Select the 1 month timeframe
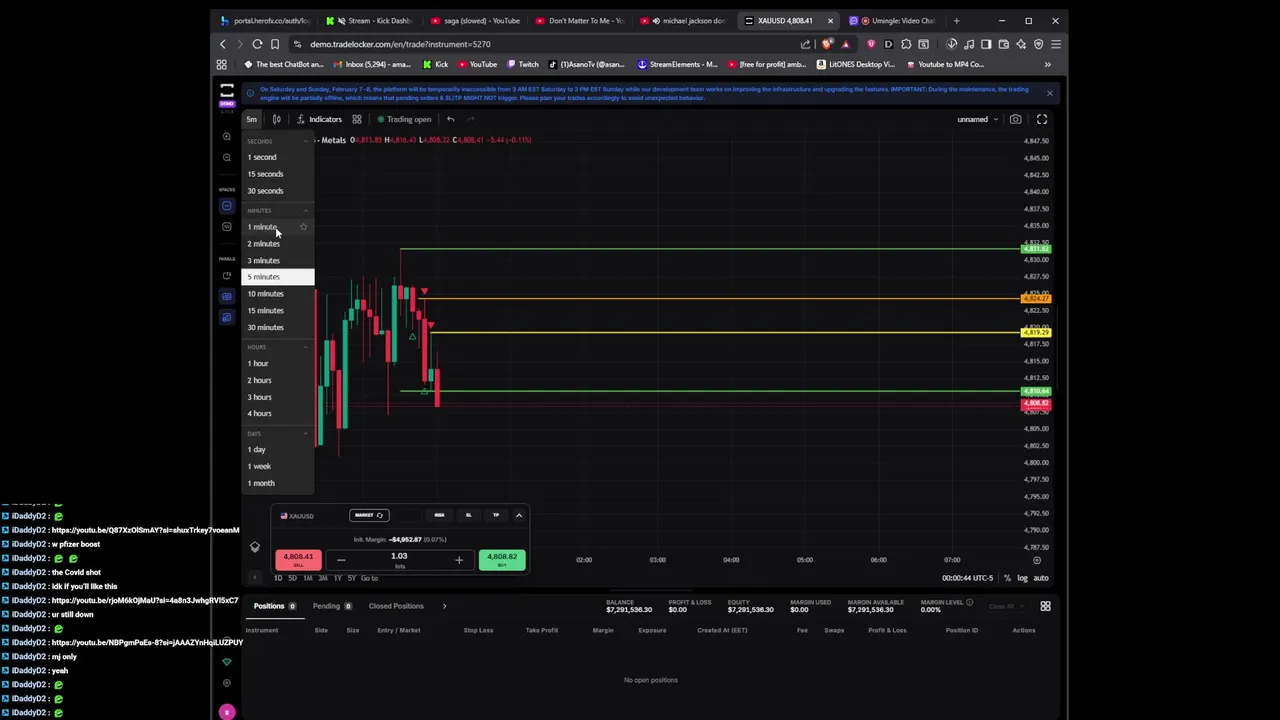 (x=261, y=483)
